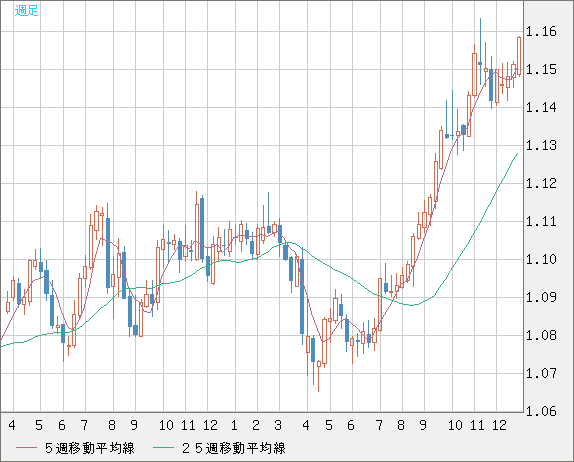
Task: Click the 1.15 price axis label
Action: click(x=541, y=70)
